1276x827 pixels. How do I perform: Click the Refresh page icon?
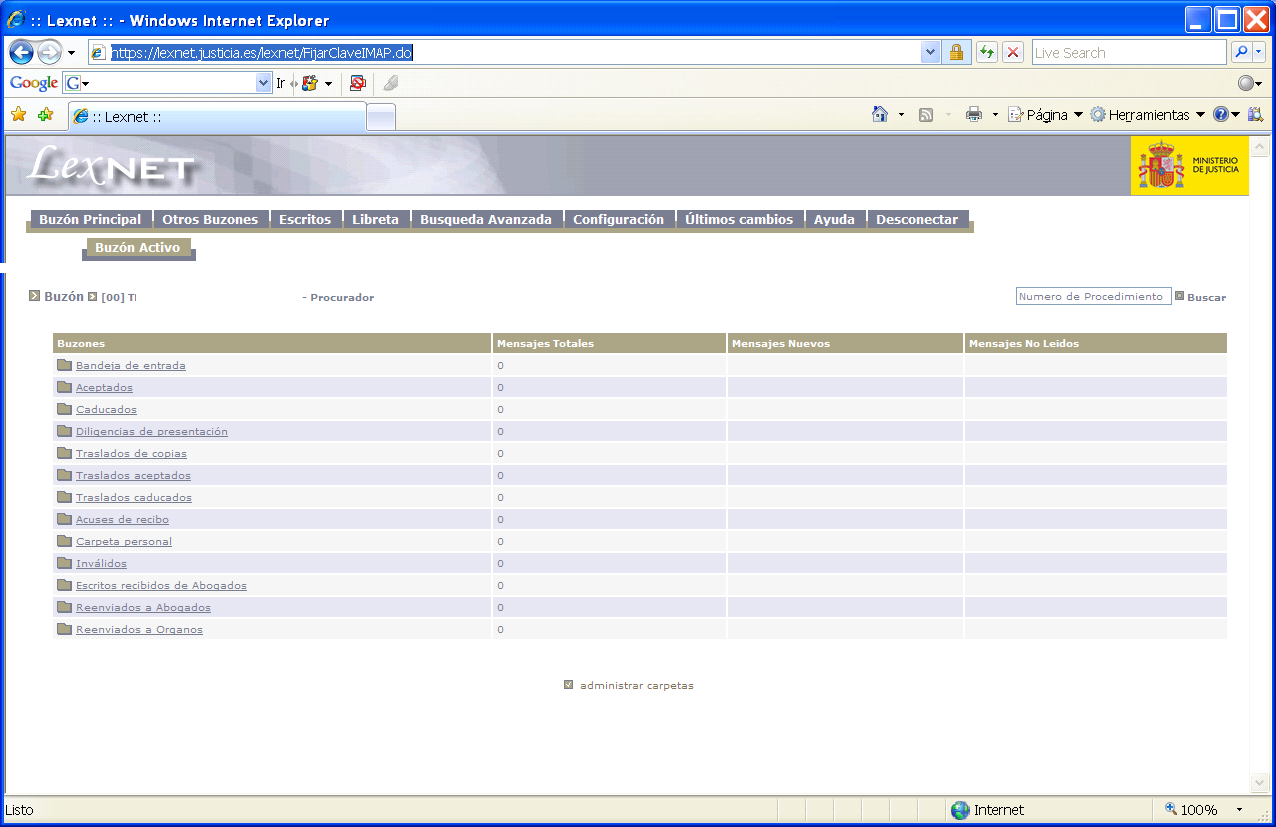987,53
